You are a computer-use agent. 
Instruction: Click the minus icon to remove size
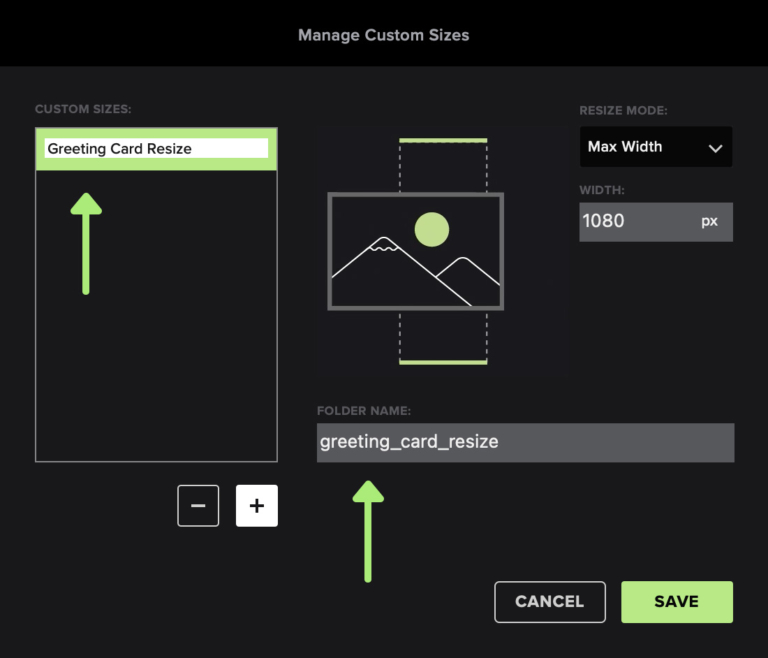point(198,506)
